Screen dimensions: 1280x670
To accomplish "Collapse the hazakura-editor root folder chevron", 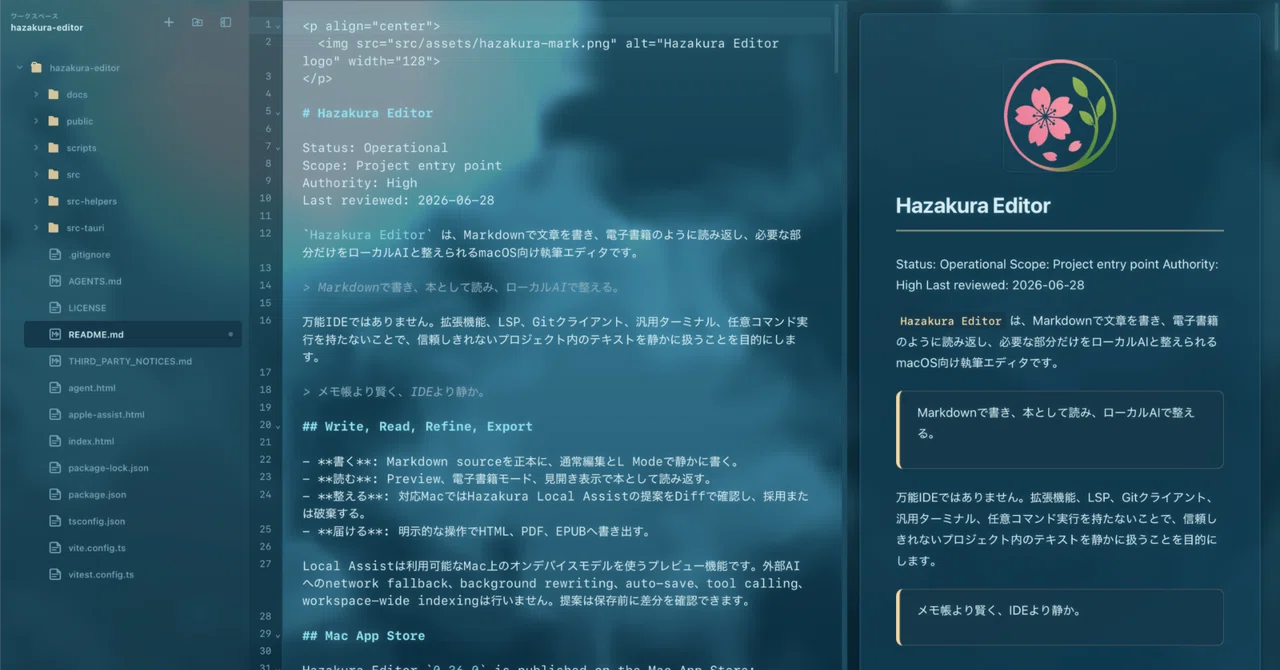I will (x=19, y=68).
